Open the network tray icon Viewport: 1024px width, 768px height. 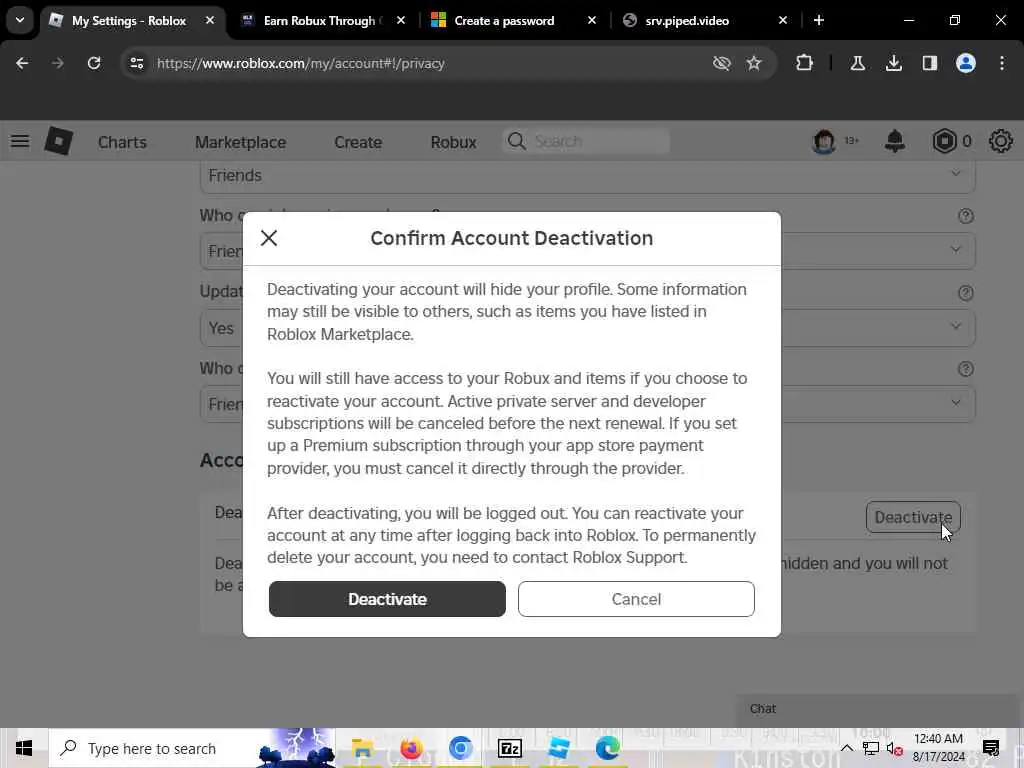(x=871, y=749)
